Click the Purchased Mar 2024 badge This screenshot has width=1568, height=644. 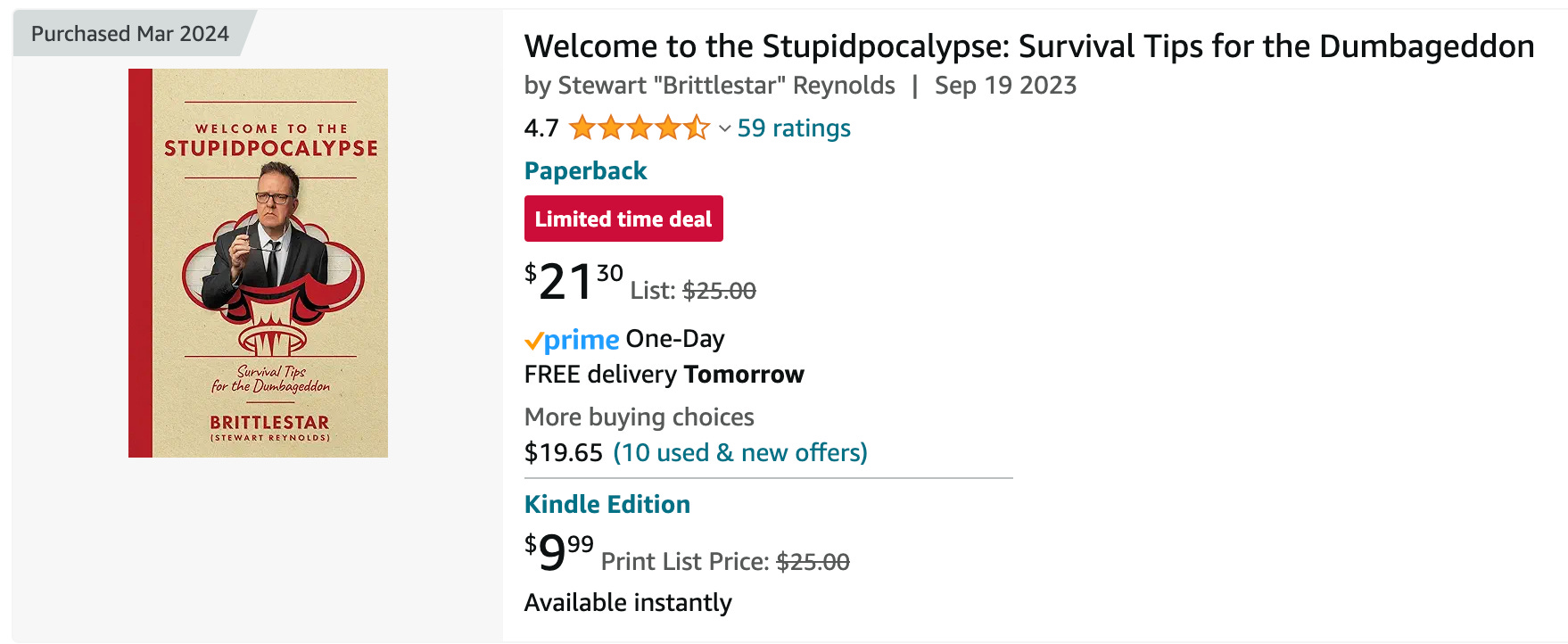(x=130, y=34)
